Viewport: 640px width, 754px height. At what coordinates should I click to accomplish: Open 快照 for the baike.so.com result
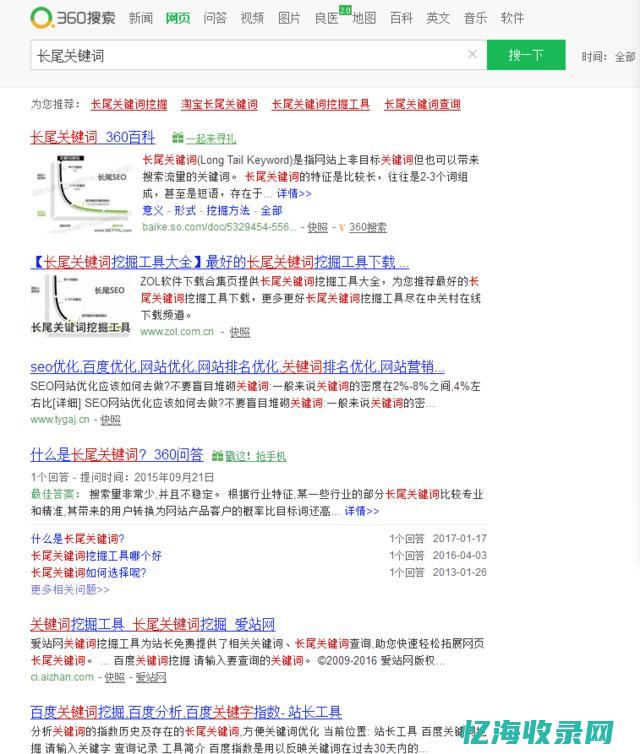point(317,227)
